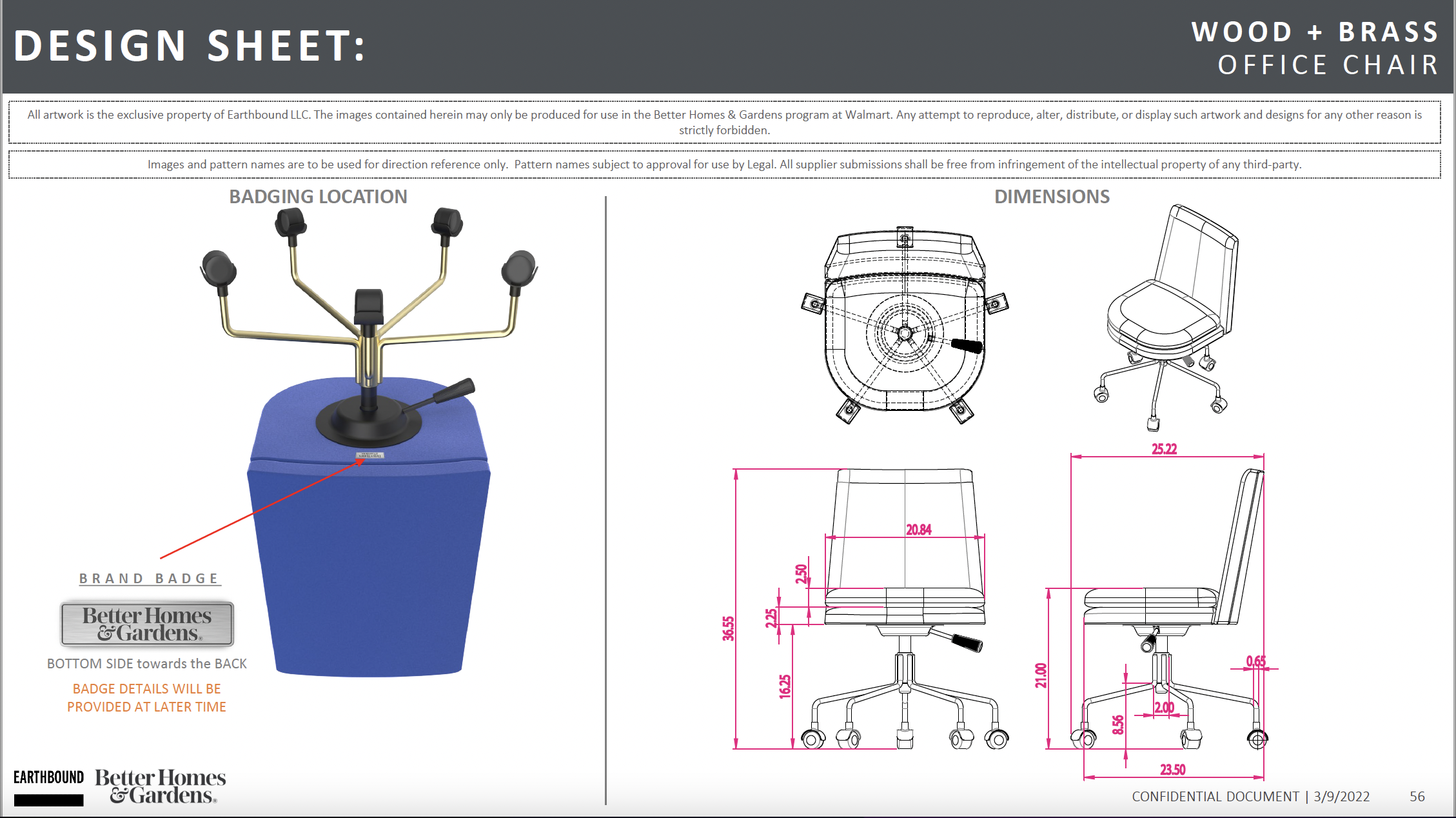
Task: Click page number 56
Action: 1417,797
